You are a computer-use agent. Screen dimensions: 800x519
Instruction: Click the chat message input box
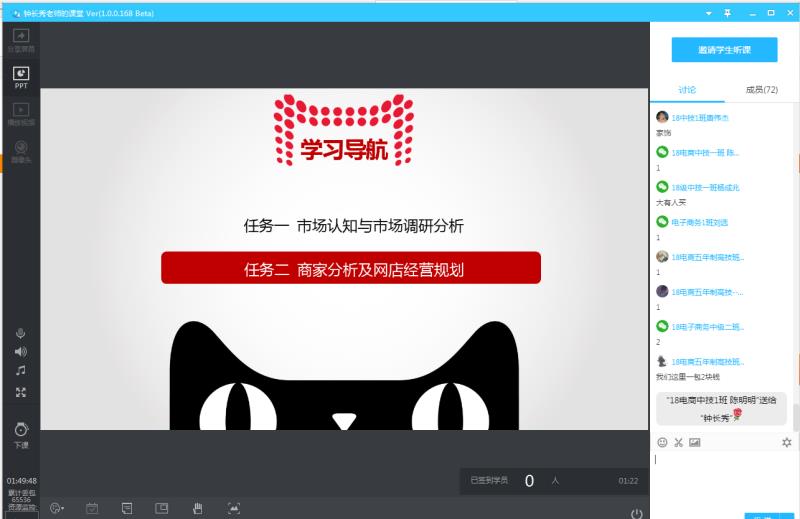[723, 480]
